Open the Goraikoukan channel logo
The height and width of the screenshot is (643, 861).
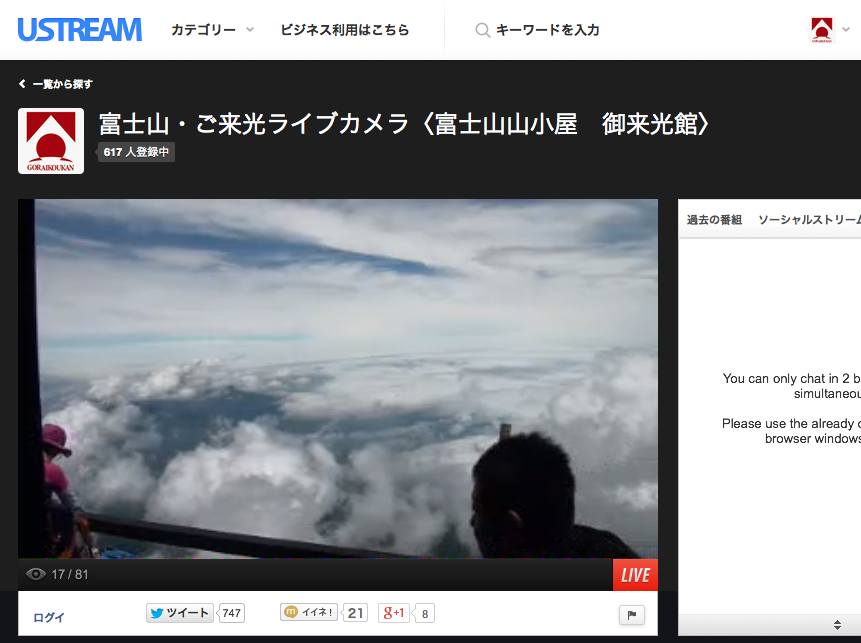click(51, 141)
